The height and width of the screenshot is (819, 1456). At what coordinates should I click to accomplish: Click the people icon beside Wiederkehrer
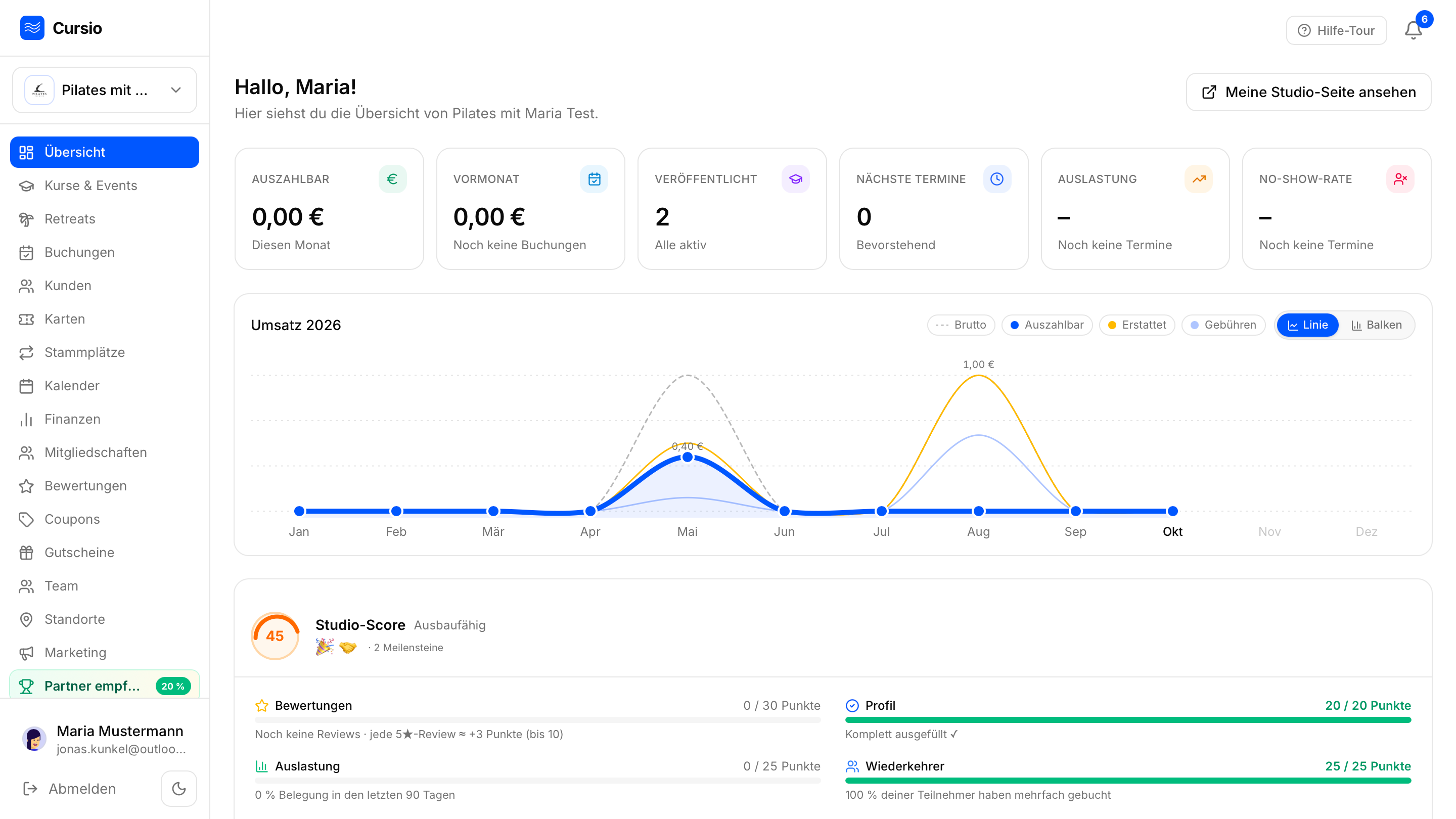coord(852,766)
